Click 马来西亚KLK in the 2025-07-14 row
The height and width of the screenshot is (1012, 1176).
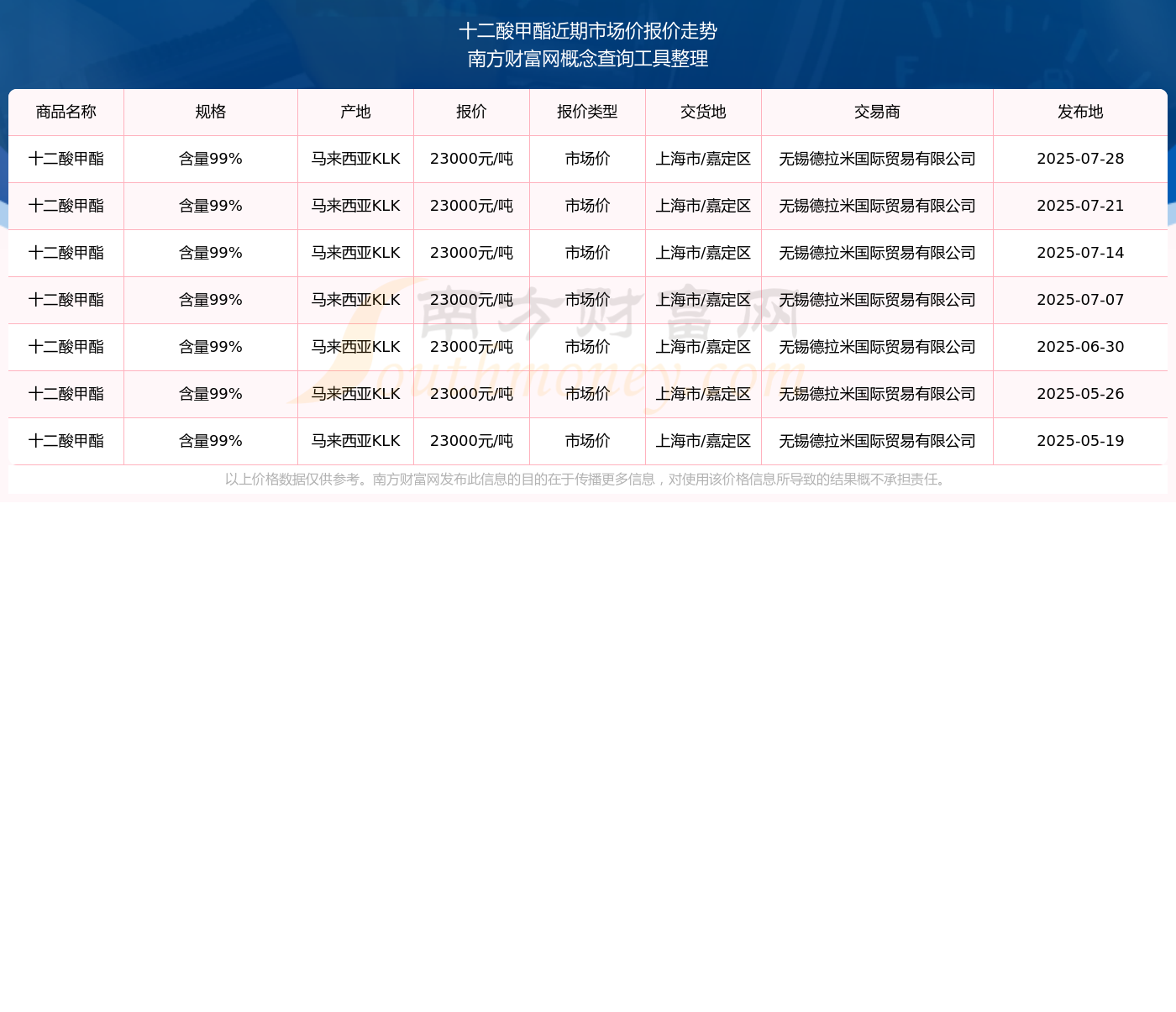tap(355, 253)
